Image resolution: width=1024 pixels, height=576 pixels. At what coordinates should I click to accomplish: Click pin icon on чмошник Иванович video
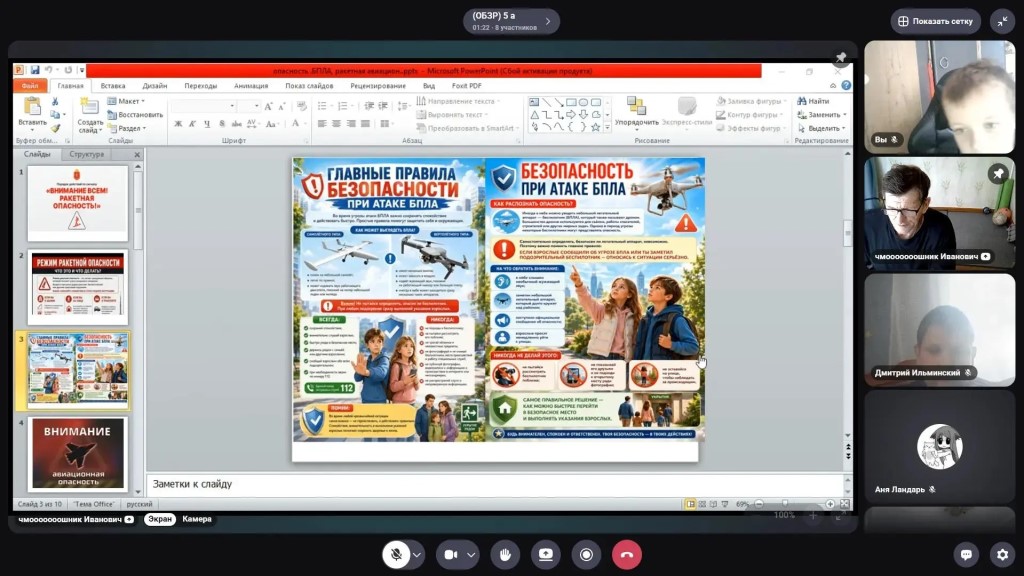coord(998,174)
